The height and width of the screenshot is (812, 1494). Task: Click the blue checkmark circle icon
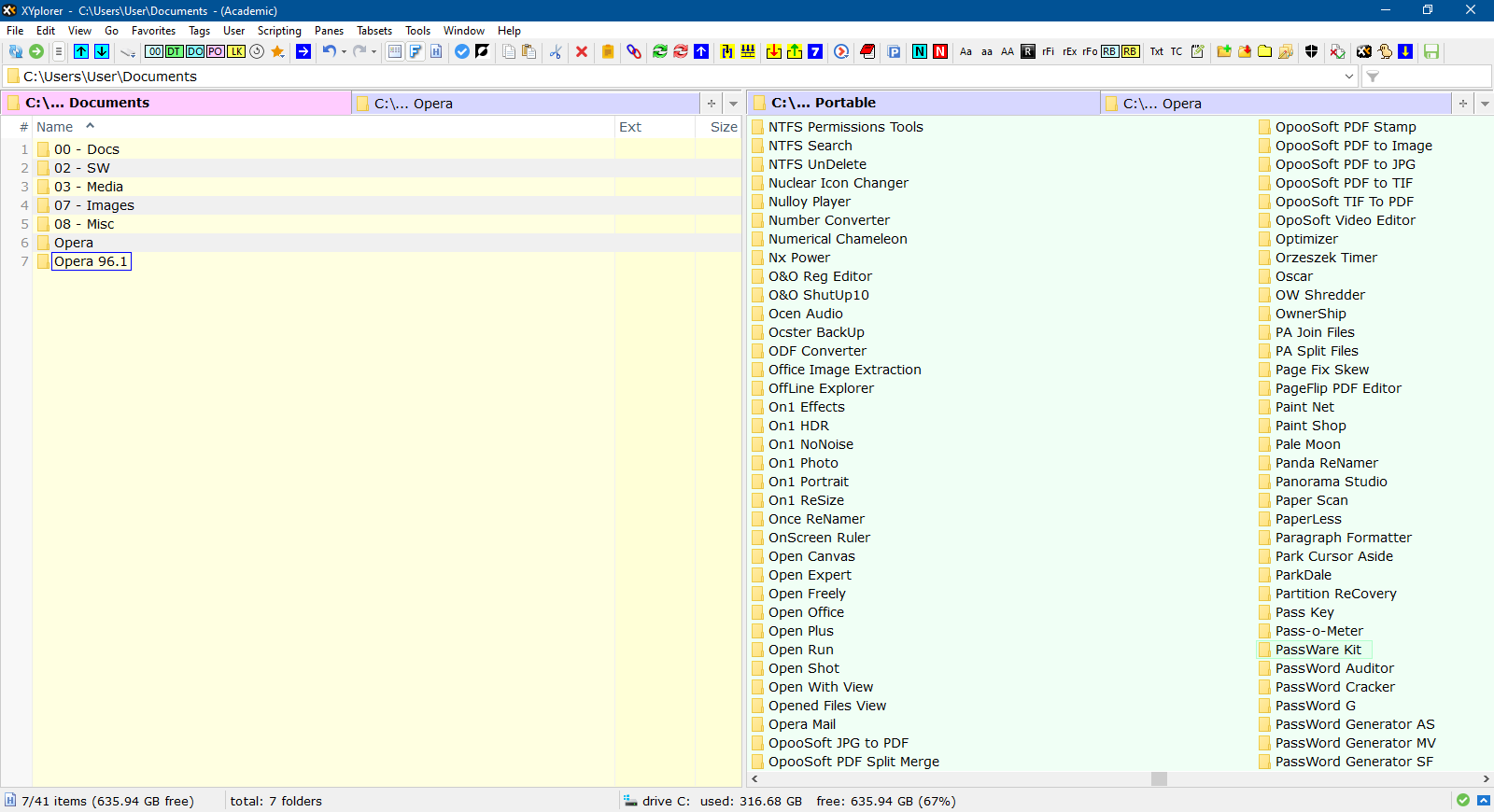[x=462, y=51]
